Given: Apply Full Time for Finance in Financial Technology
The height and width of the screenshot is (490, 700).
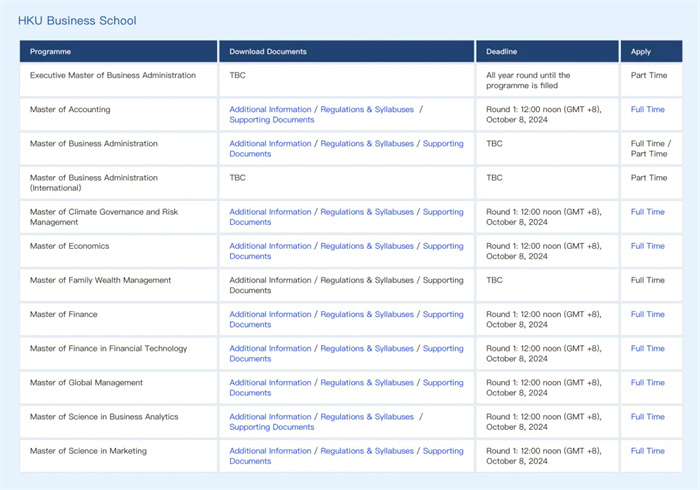Looking at the screenshot, I should pos(647,349).
